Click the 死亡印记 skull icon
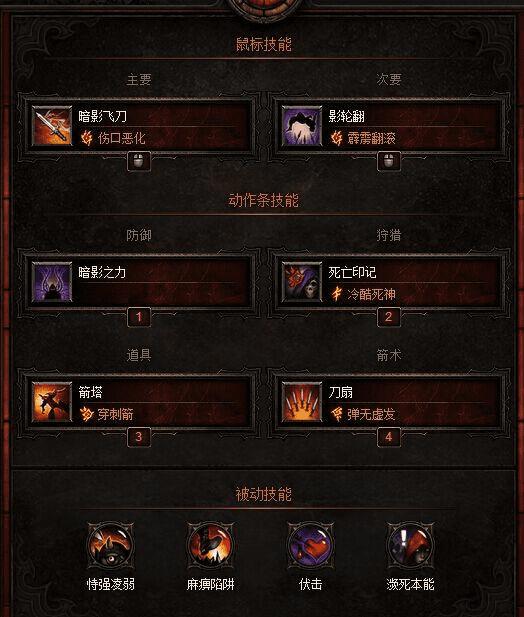524x617 pixels. coord(302,282)
